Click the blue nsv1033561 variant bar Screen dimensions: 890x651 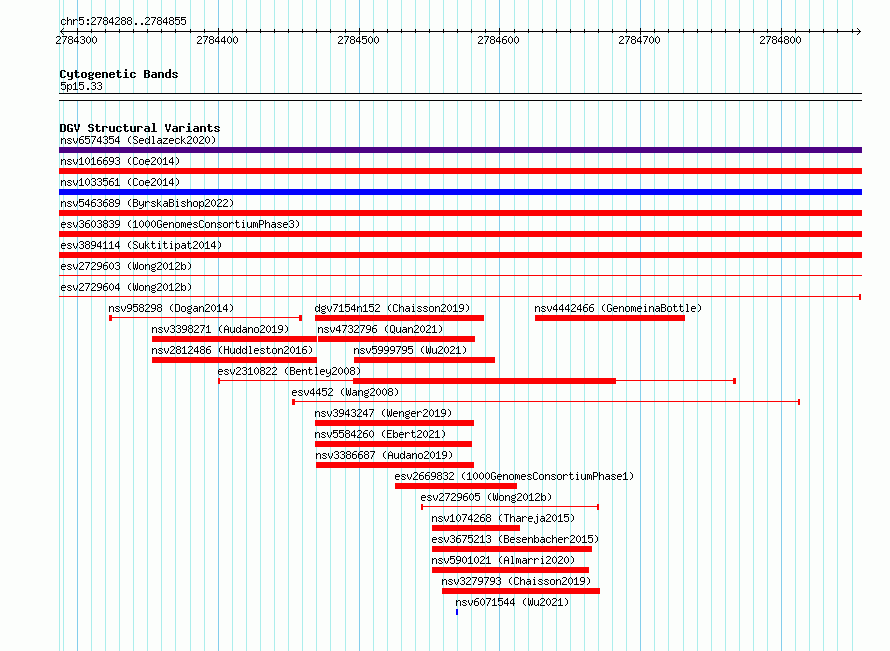[x=460, y=192]
